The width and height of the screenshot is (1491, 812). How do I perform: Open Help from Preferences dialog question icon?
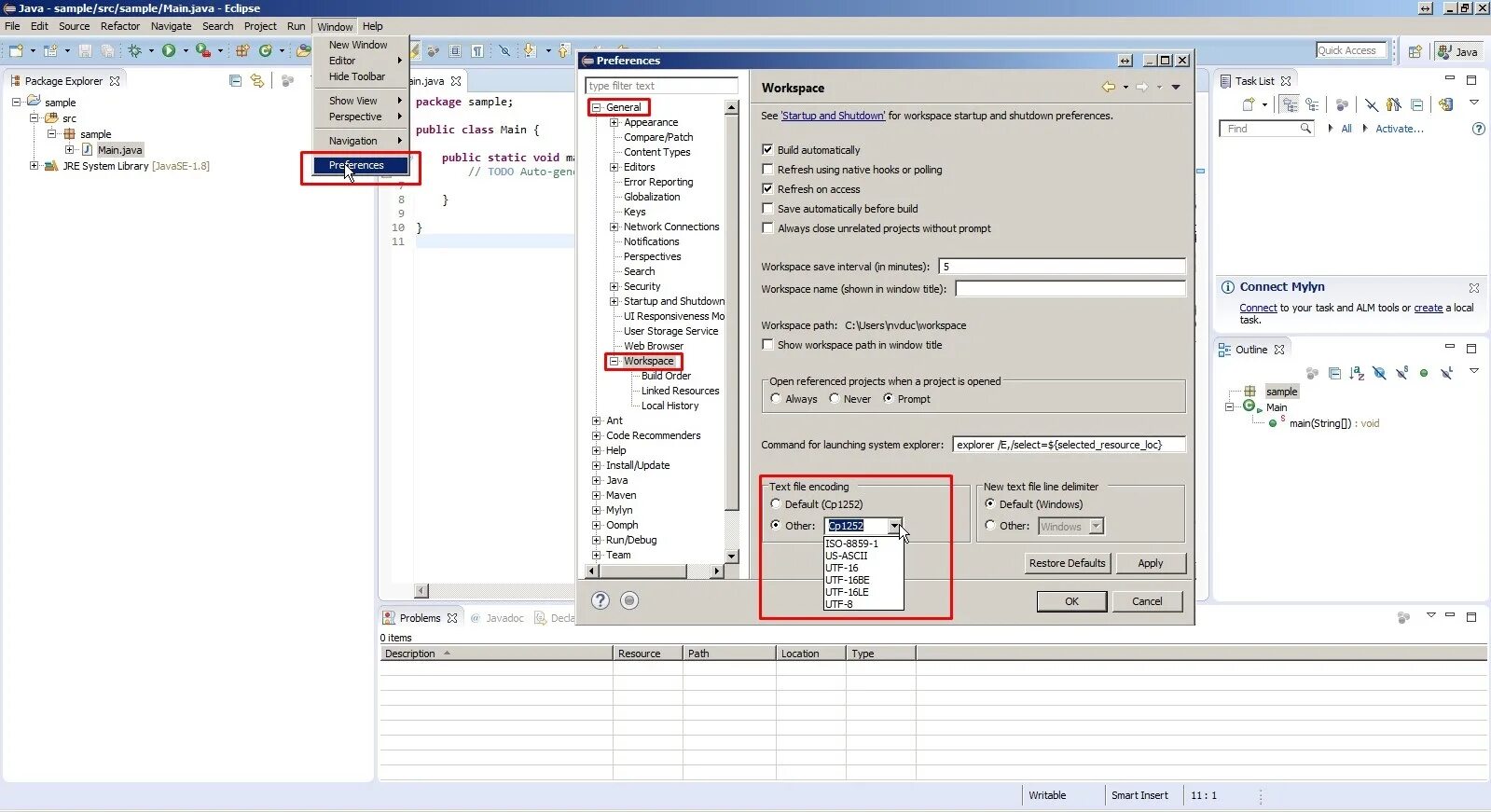point(601,600)
